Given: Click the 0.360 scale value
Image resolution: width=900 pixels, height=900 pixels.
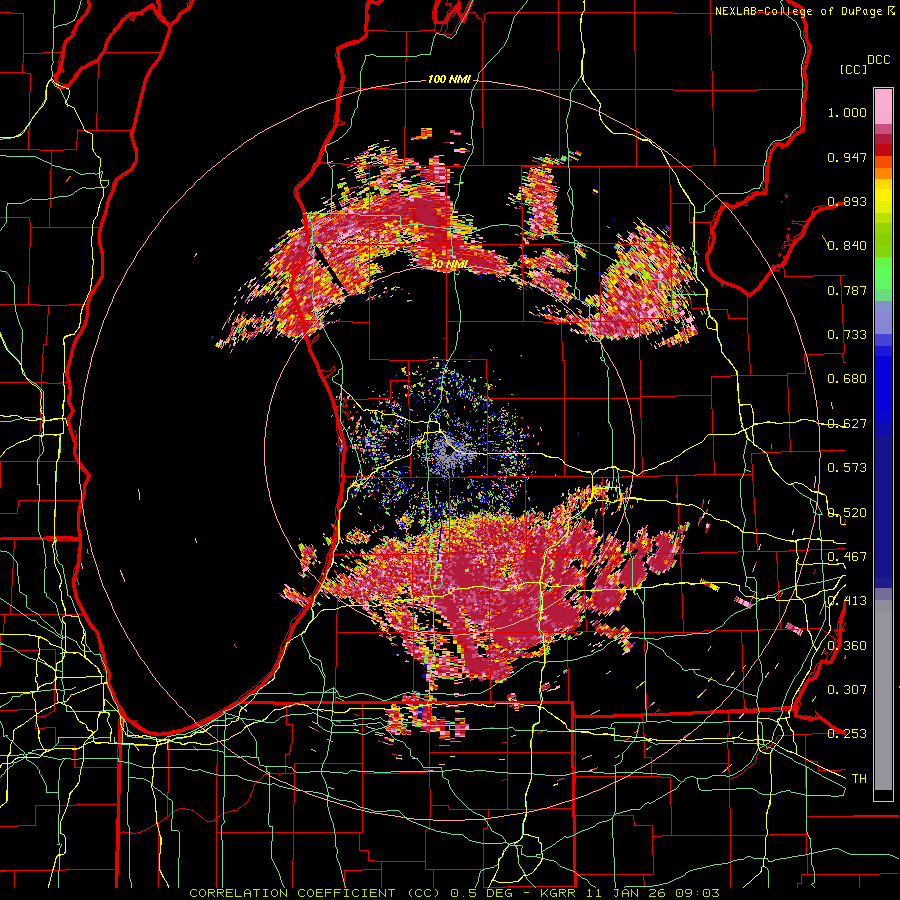Looking at the screenshot, I should coord(847,645).
